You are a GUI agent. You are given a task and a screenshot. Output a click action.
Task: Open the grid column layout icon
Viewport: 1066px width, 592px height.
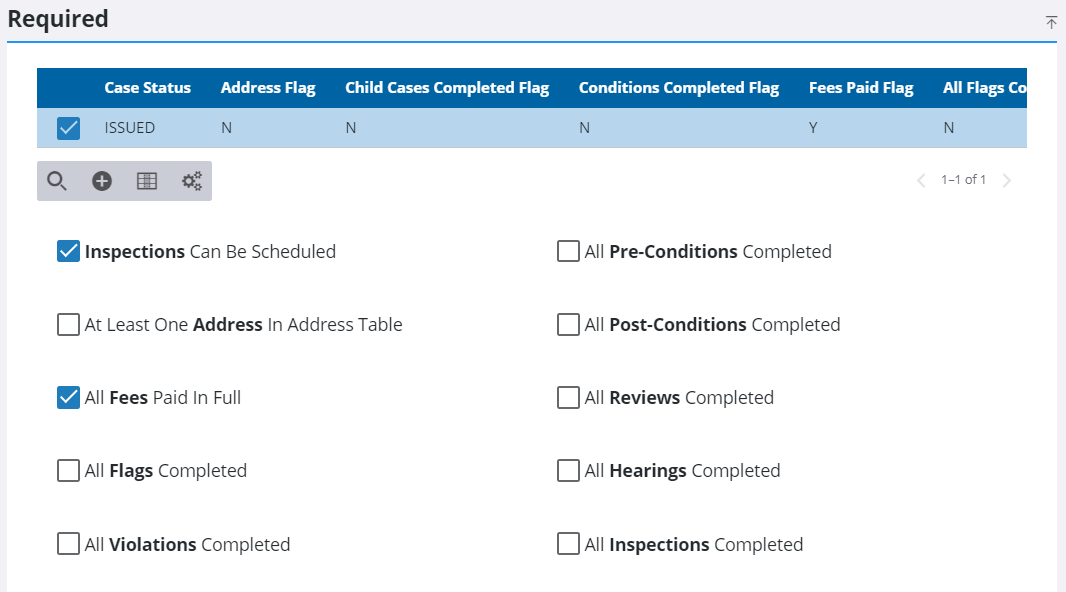coord(147,181)
